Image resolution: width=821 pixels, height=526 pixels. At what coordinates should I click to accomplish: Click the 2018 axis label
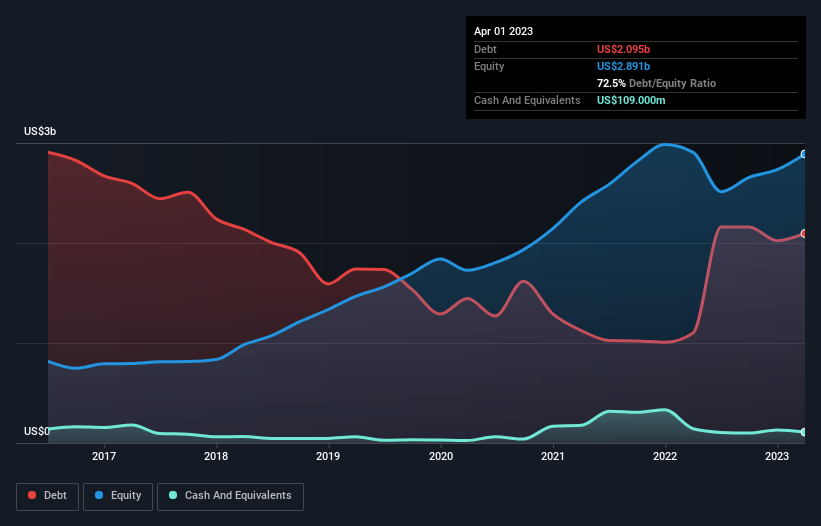pyautogui.click(x=216, y=456)
